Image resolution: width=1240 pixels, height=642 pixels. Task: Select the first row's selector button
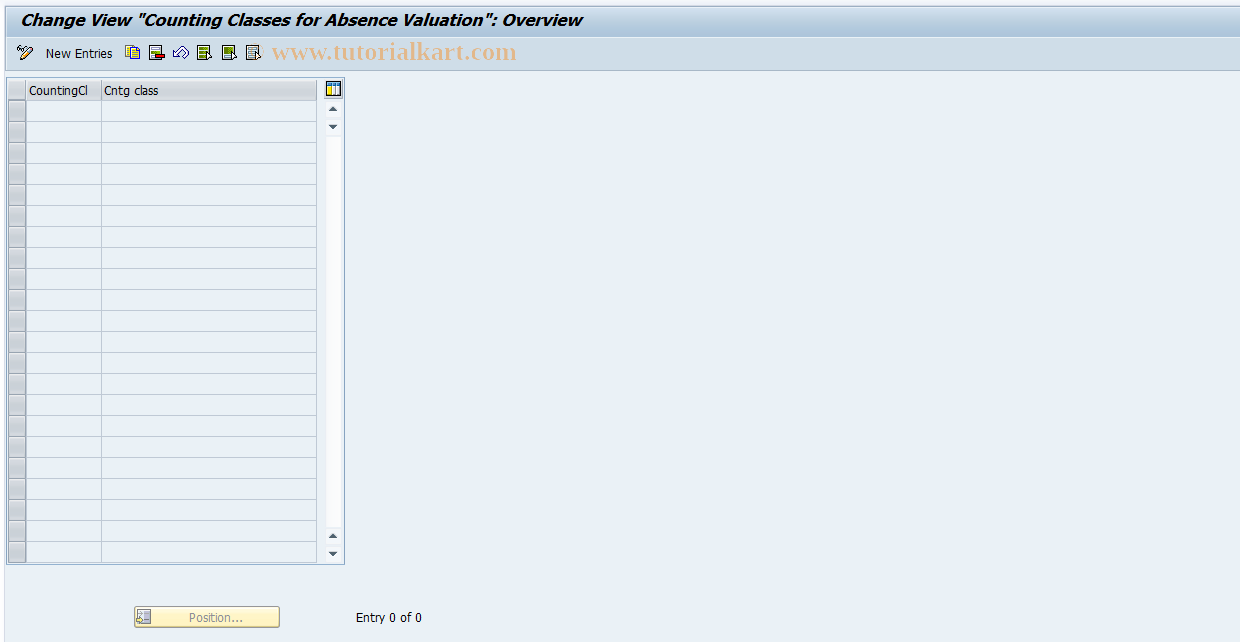17,111
